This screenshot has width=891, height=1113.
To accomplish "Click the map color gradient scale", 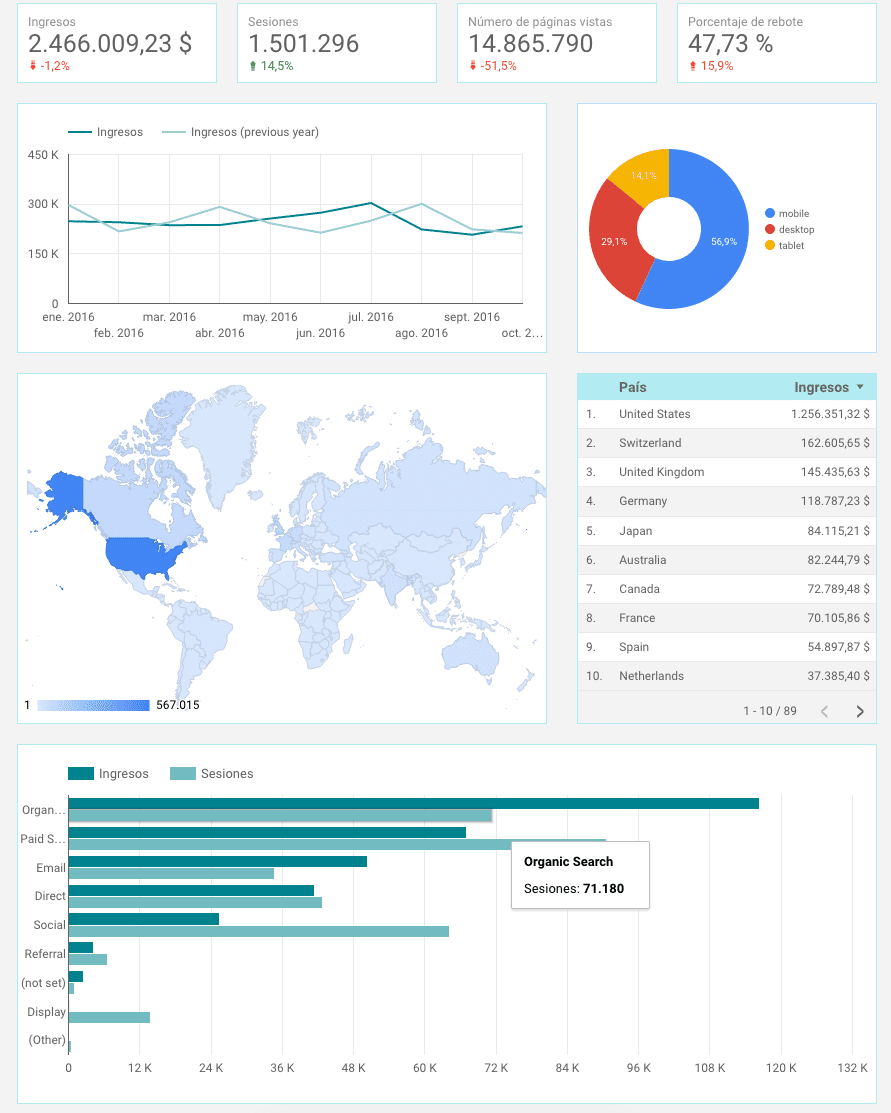I will [x=92, y=705].
